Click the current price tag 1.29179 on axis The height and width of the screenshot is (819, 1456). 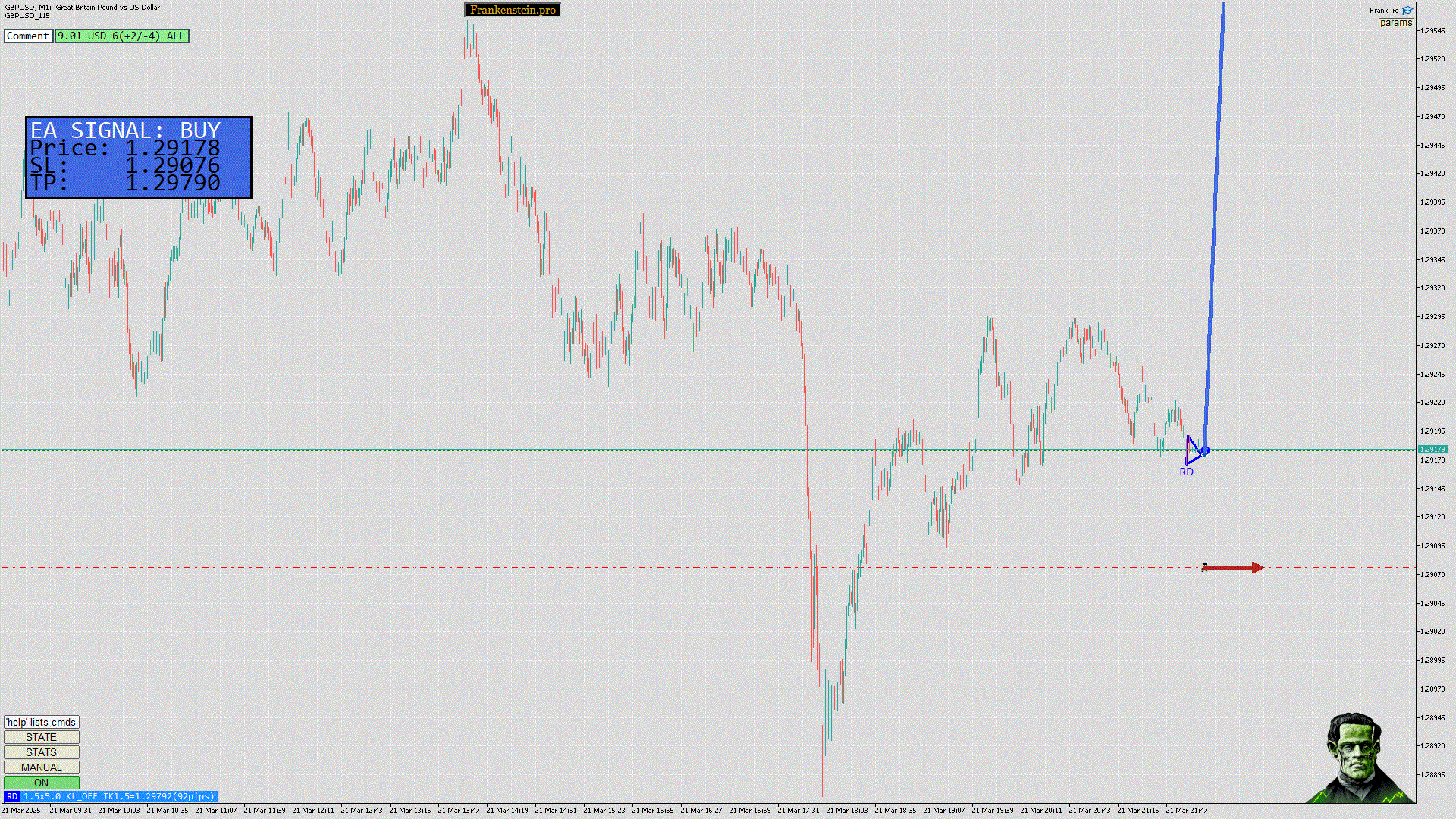tap(1432, 450)
